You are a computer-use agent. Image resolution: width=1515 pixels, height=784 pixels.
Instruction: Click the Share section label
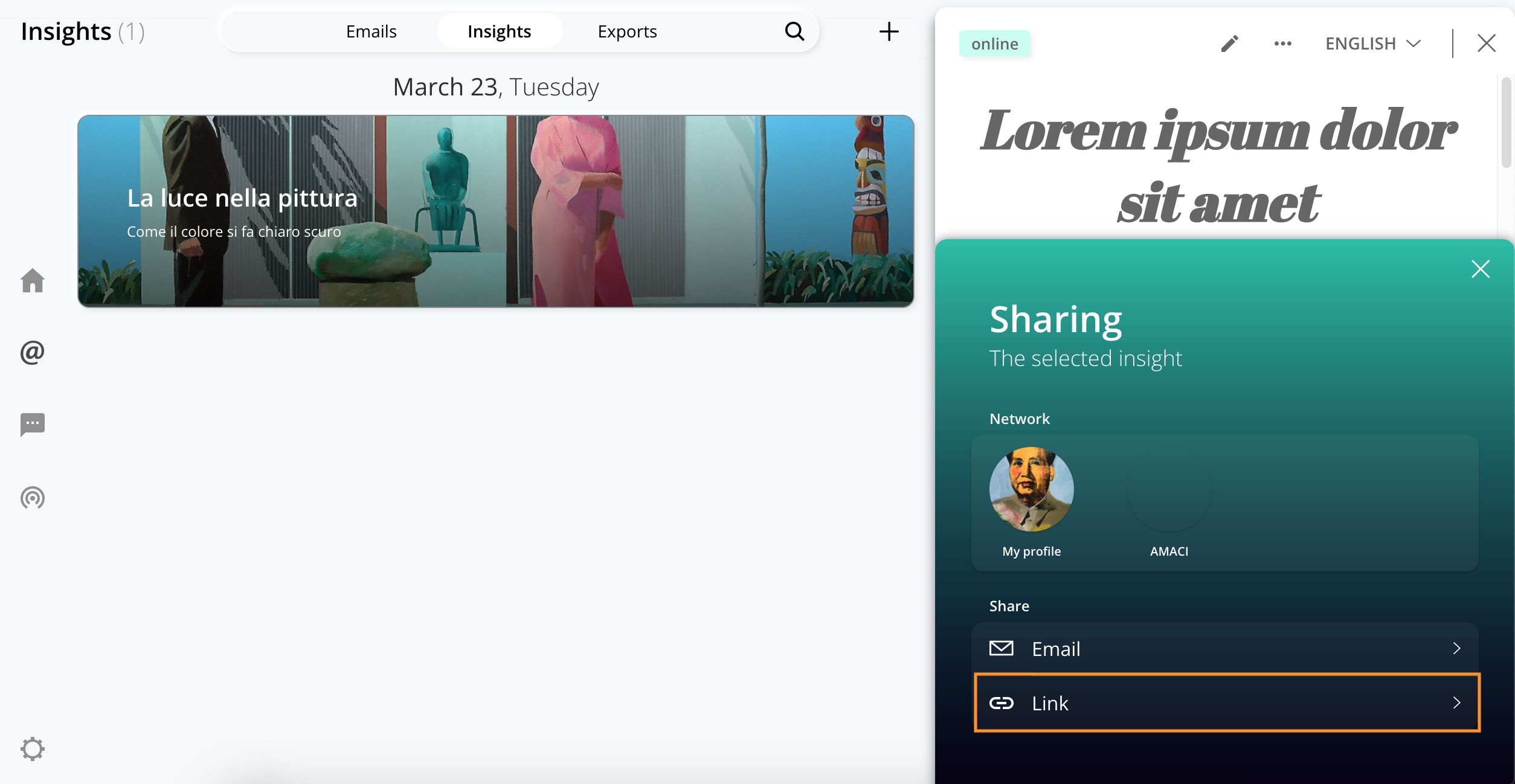(x=1009, y=606)
